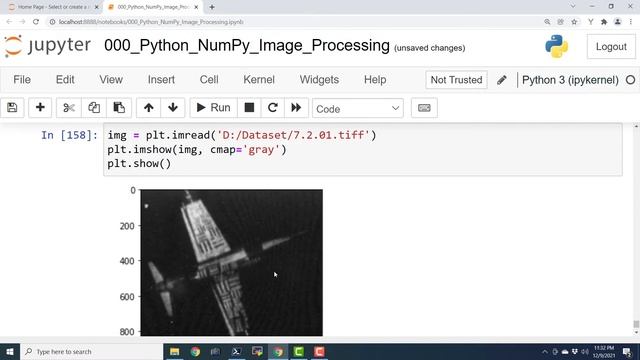Open the notification center icon
The height and width of the screenshot is (360, 640).
(x=627, y=351)
